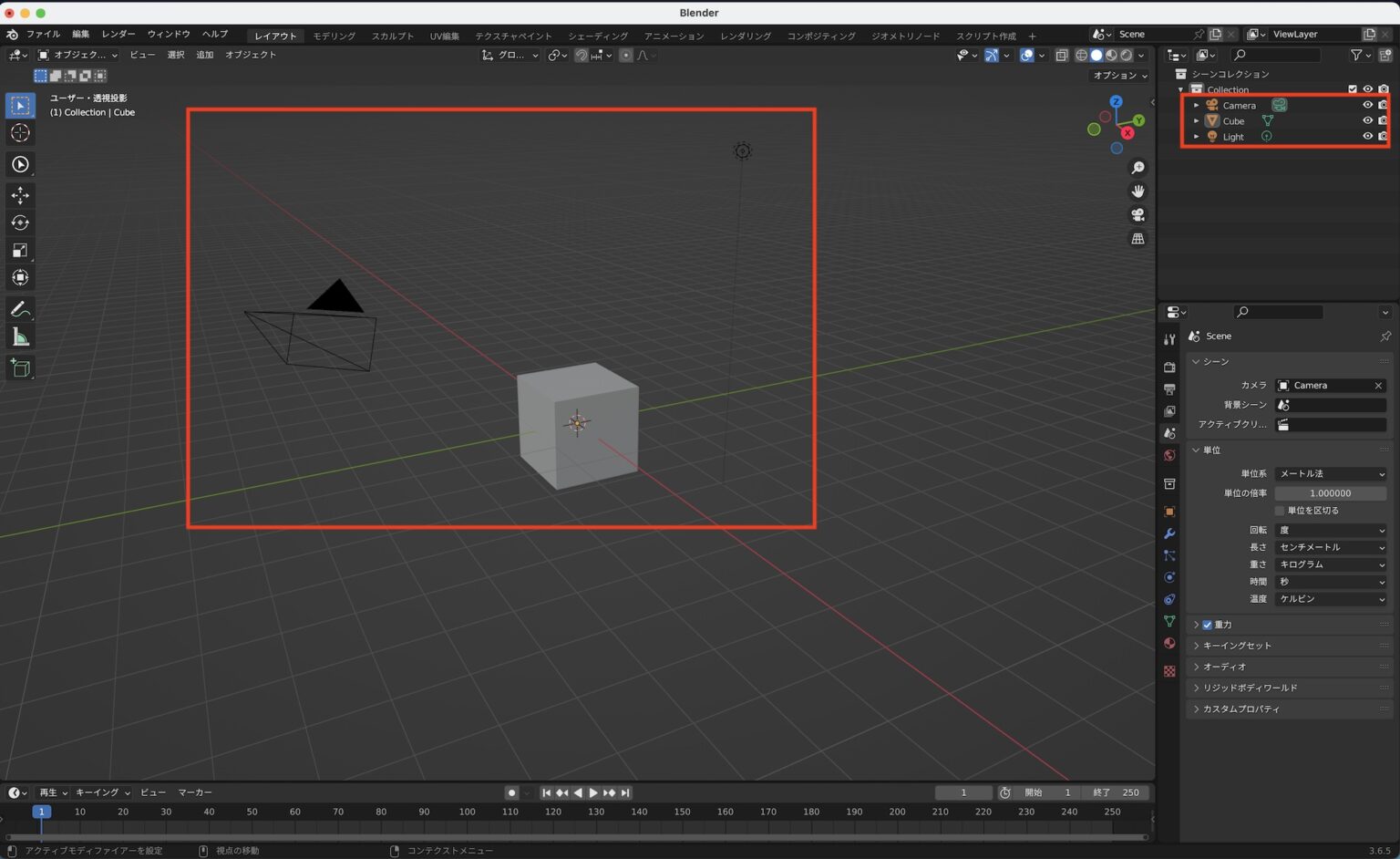Click the zoom magnifier viewport icon
Viewport: 1400px width, 859px height.
pyautogui.click(x=1137, y=168)
